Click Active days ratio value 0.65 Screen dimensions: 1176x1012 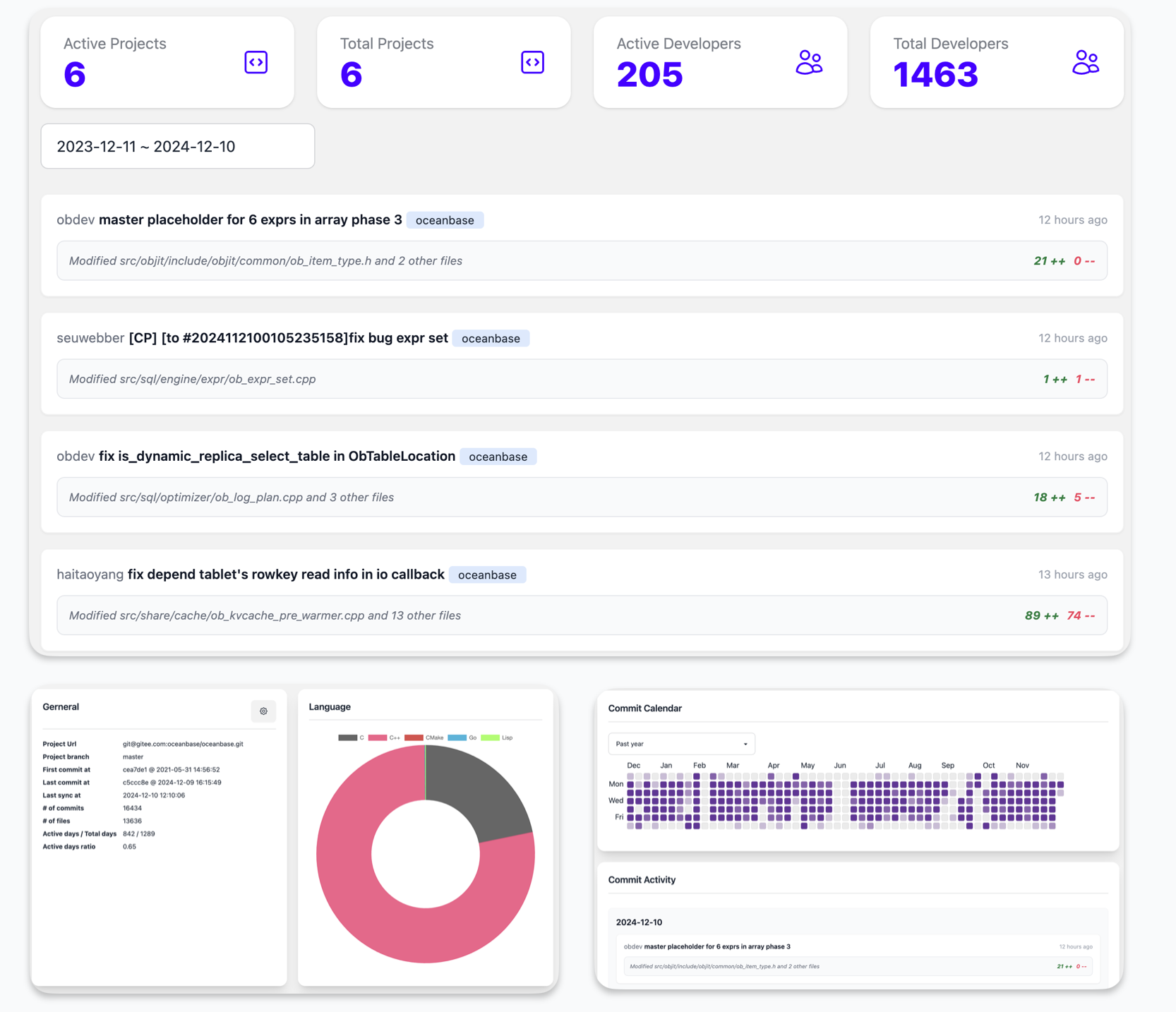point(129,846)
